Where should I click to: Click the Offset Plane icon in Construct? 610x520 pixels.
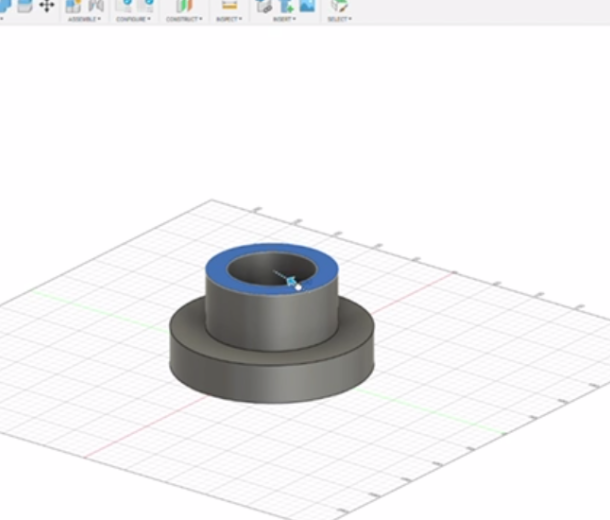[184, 6]
